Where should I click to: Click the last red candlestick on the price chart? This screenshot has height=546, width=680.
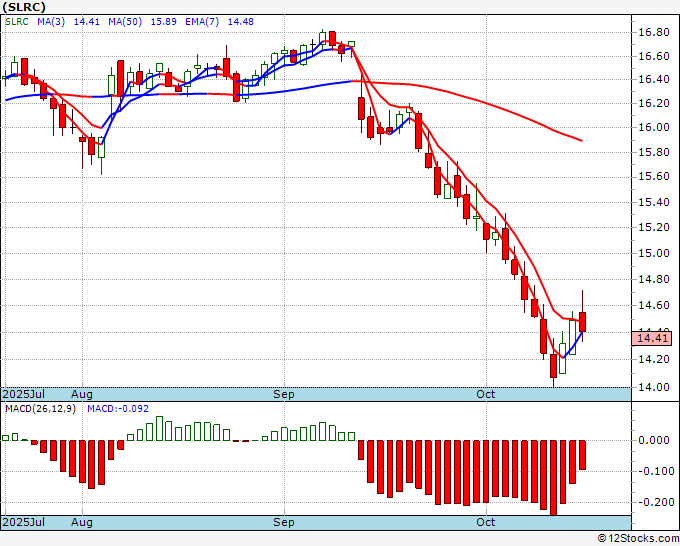coord(582,322)
